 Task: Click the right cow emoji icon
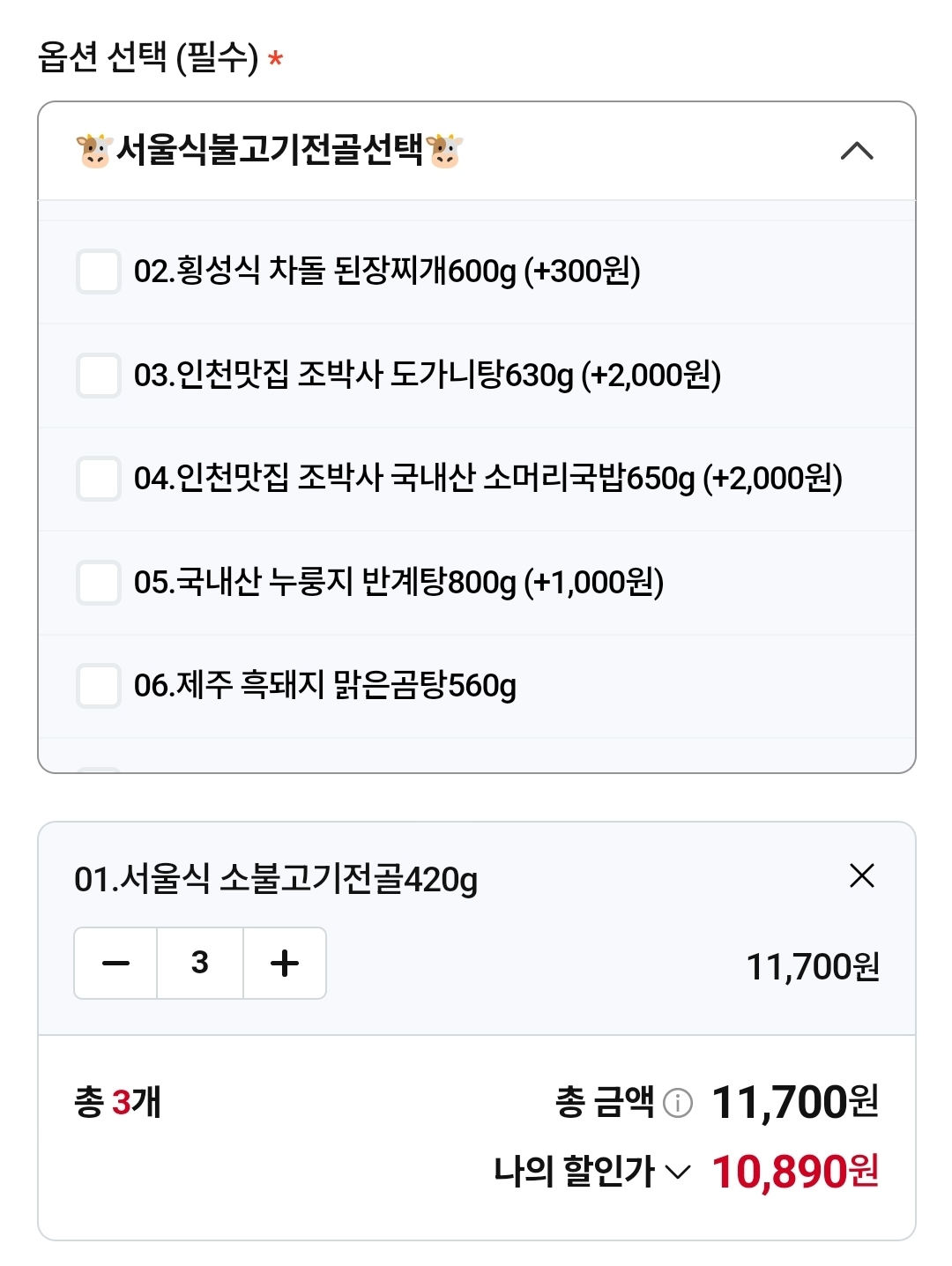(444, 151)
